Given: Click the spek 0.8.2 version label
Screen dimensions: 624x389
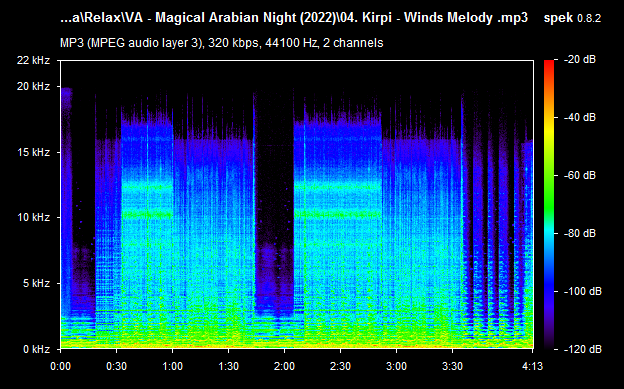Looking at the screenshot, I should [572, 18].
